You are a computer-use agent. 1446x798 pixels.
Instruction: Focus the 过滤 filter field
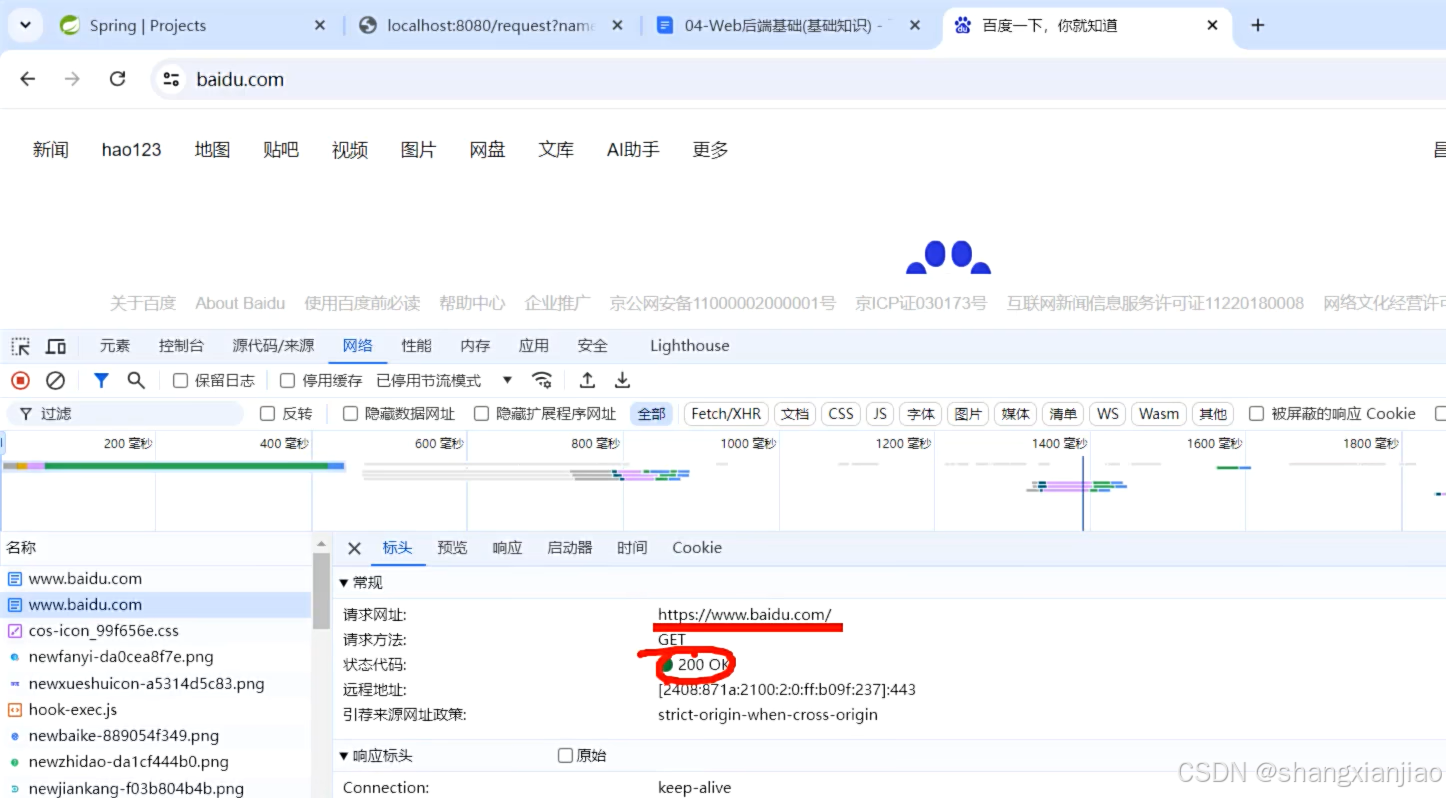(126, 414)
